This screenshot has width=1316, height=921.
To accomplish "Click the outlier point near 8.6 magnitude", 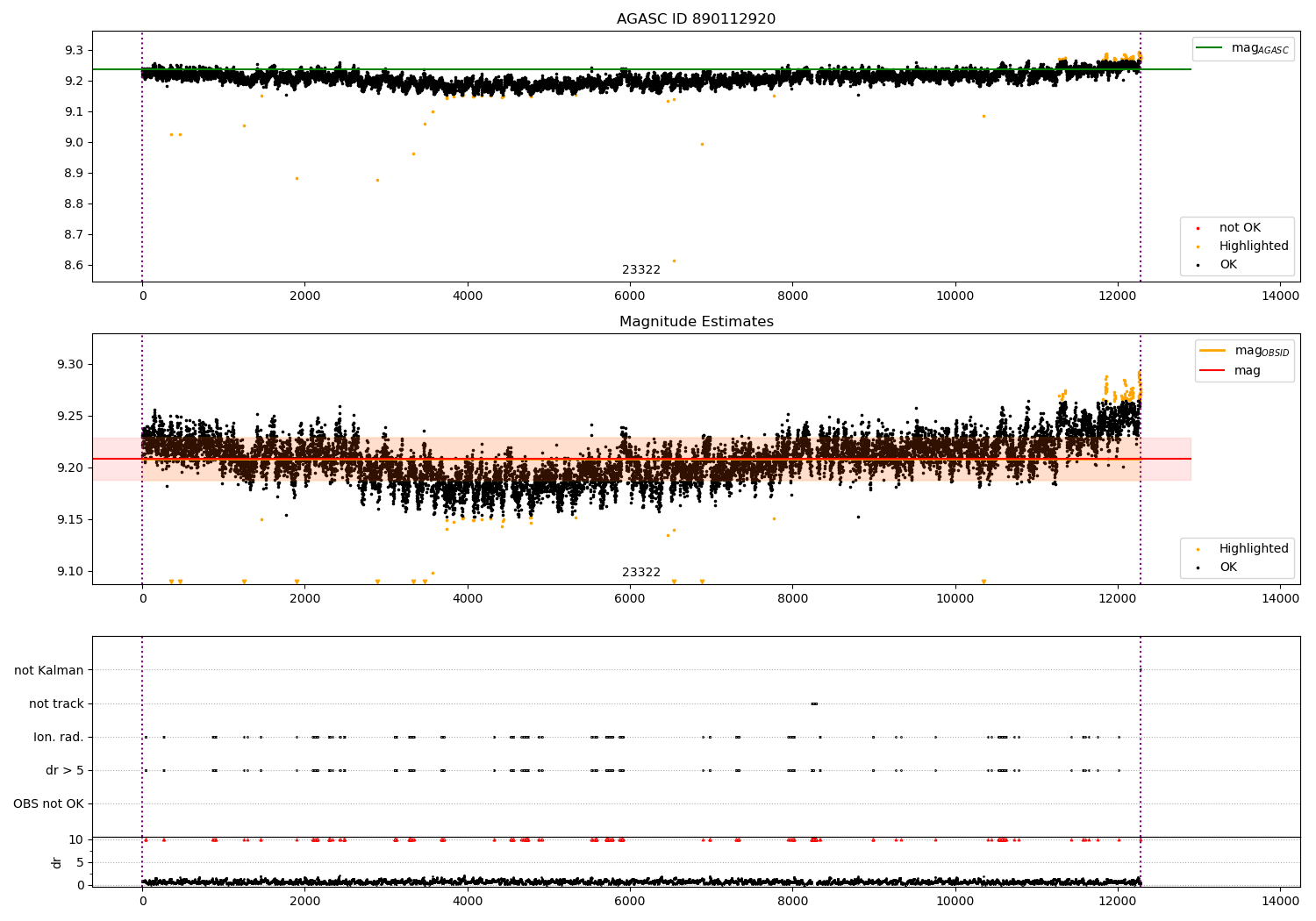I will tap(674, 261).
